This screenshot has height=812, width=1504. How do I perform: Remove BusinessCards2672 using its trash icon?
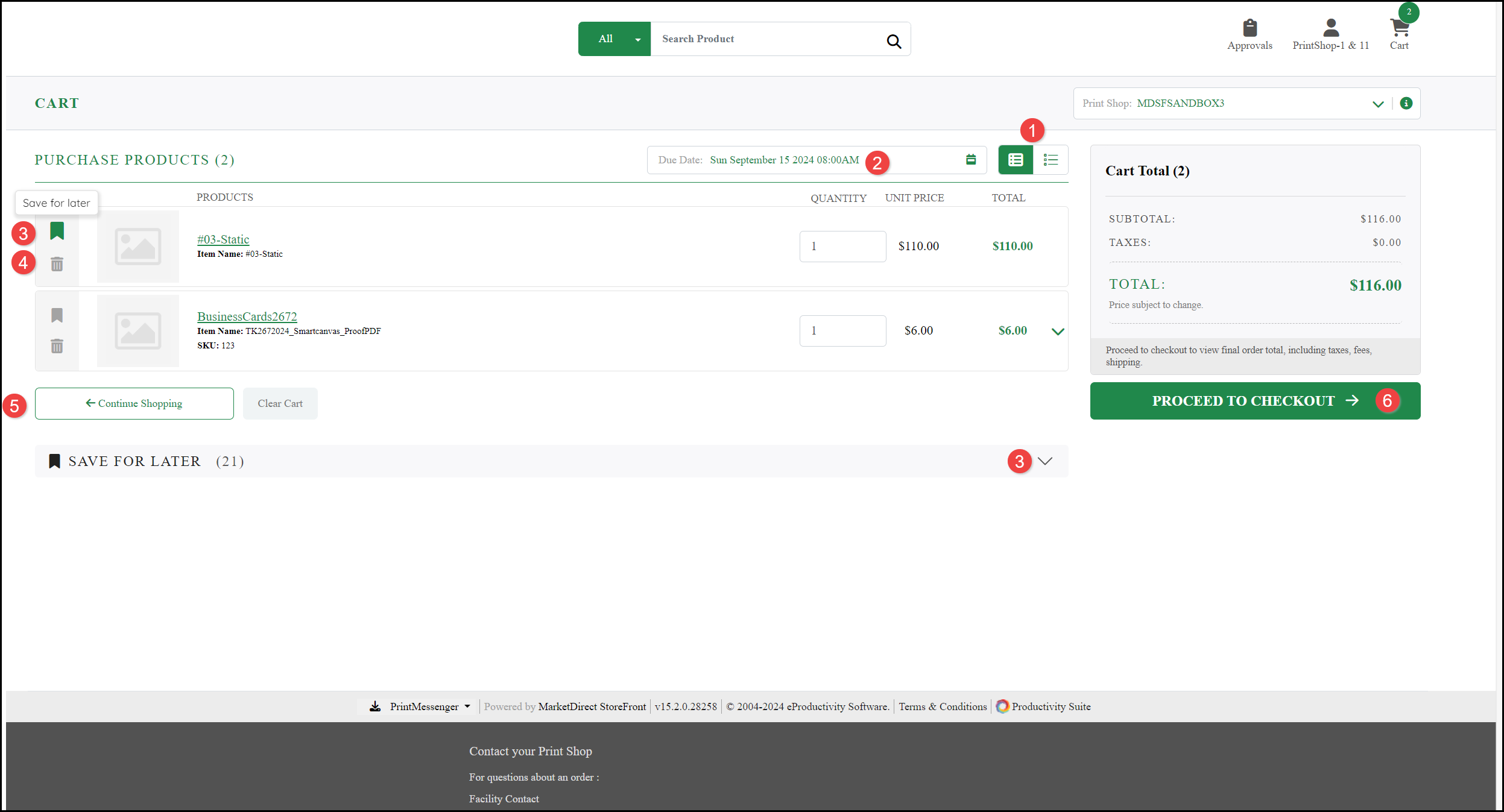[x=57, y=346]
